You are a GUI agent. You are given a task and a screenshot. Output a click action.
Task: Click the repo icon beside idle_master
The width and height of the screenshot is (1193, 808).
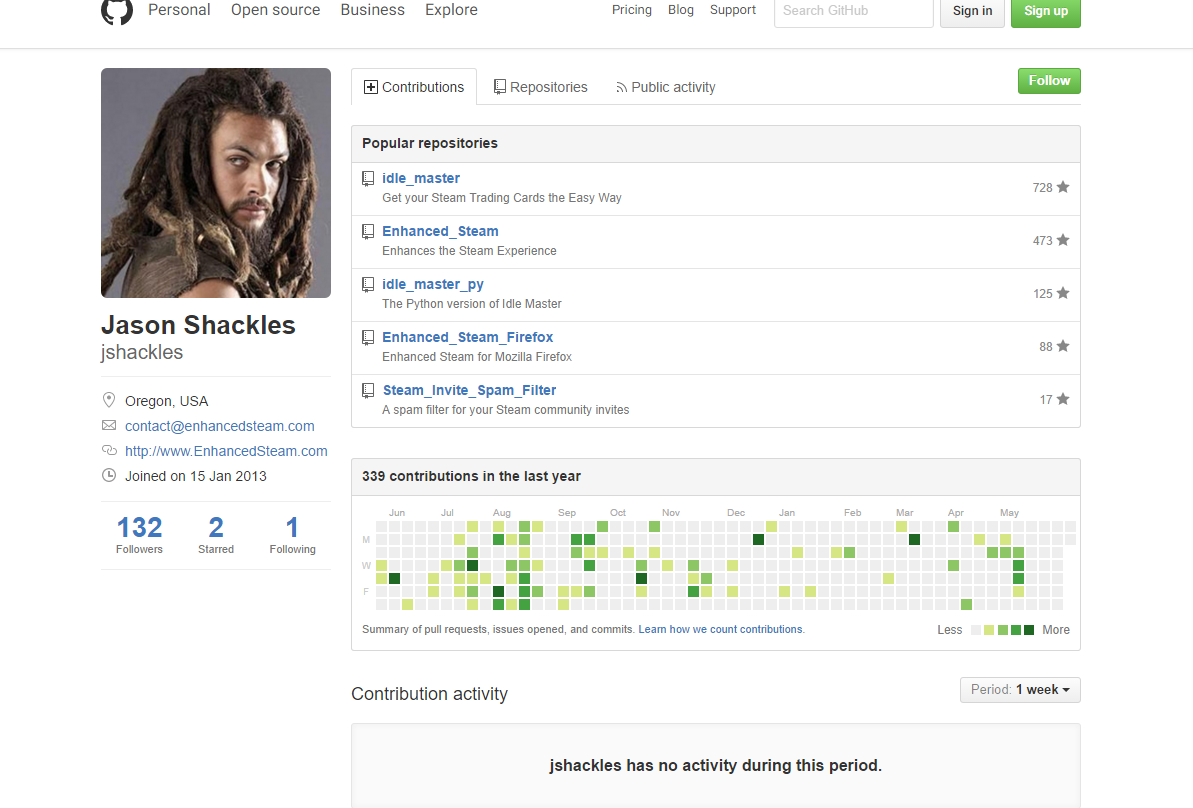[x=368, y=179]
